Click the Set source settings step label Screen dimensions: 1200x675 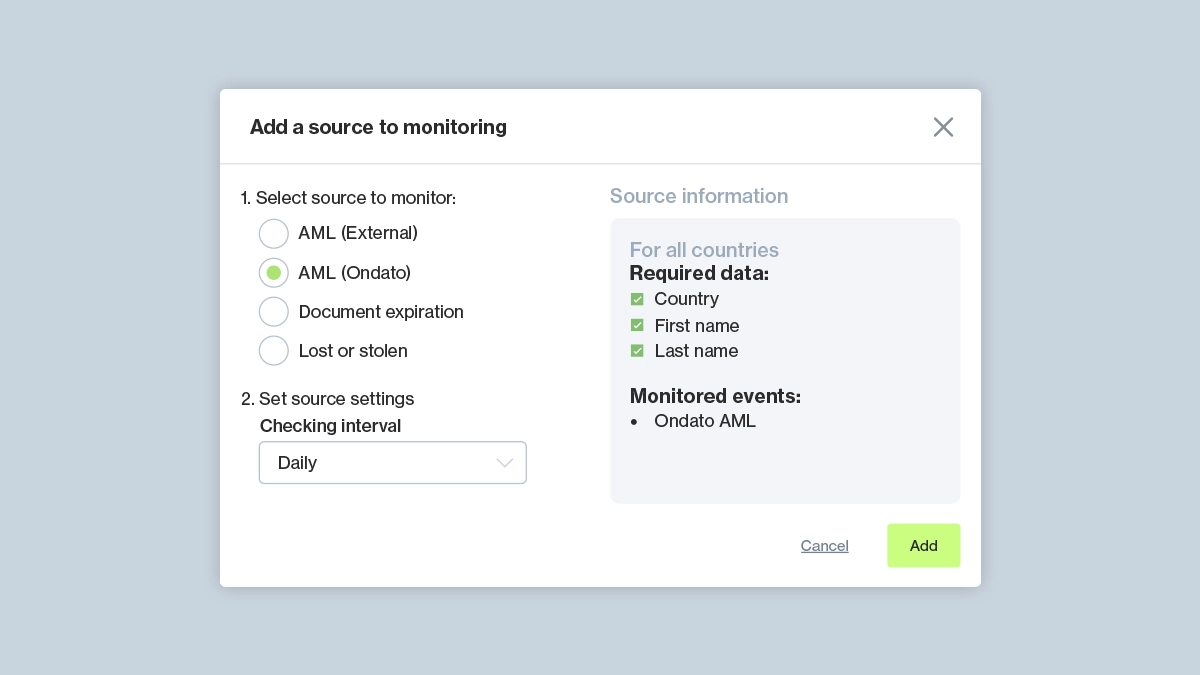tap(327, 399)
